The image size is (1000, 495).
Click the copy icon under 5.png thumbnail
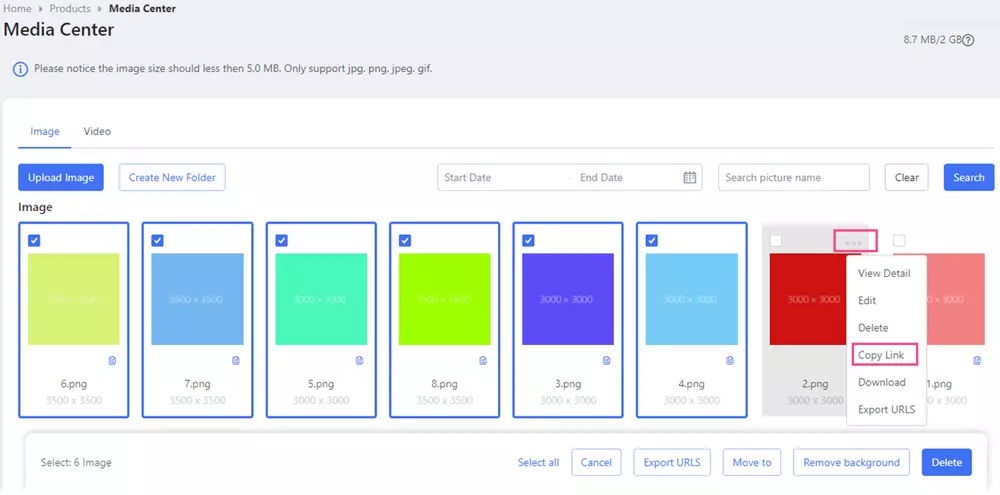click(360, 361)
